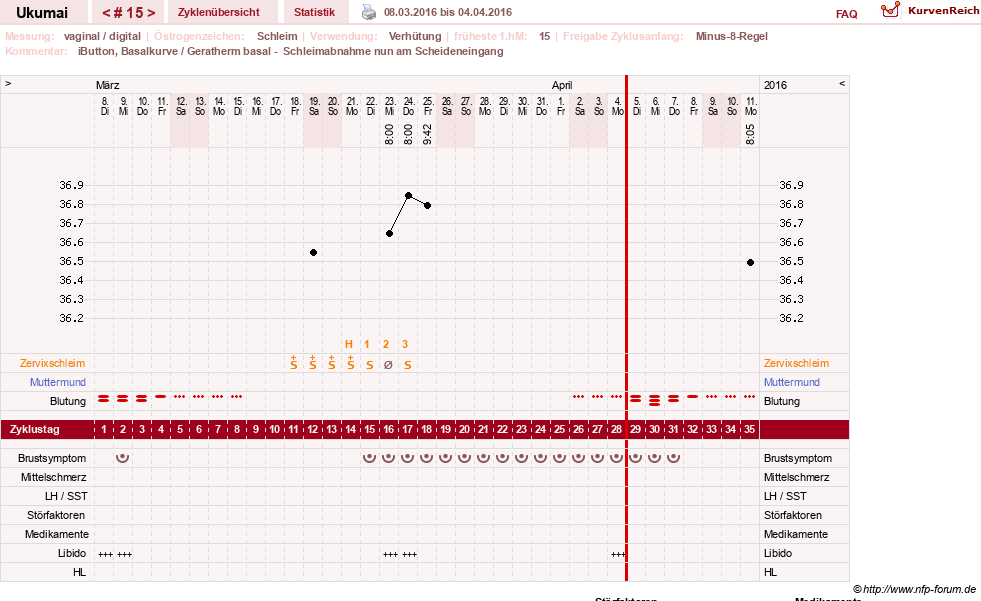981x601 pixels.
Task: Click the Minus-8-Regel value
Action: [x=731, y=36]
